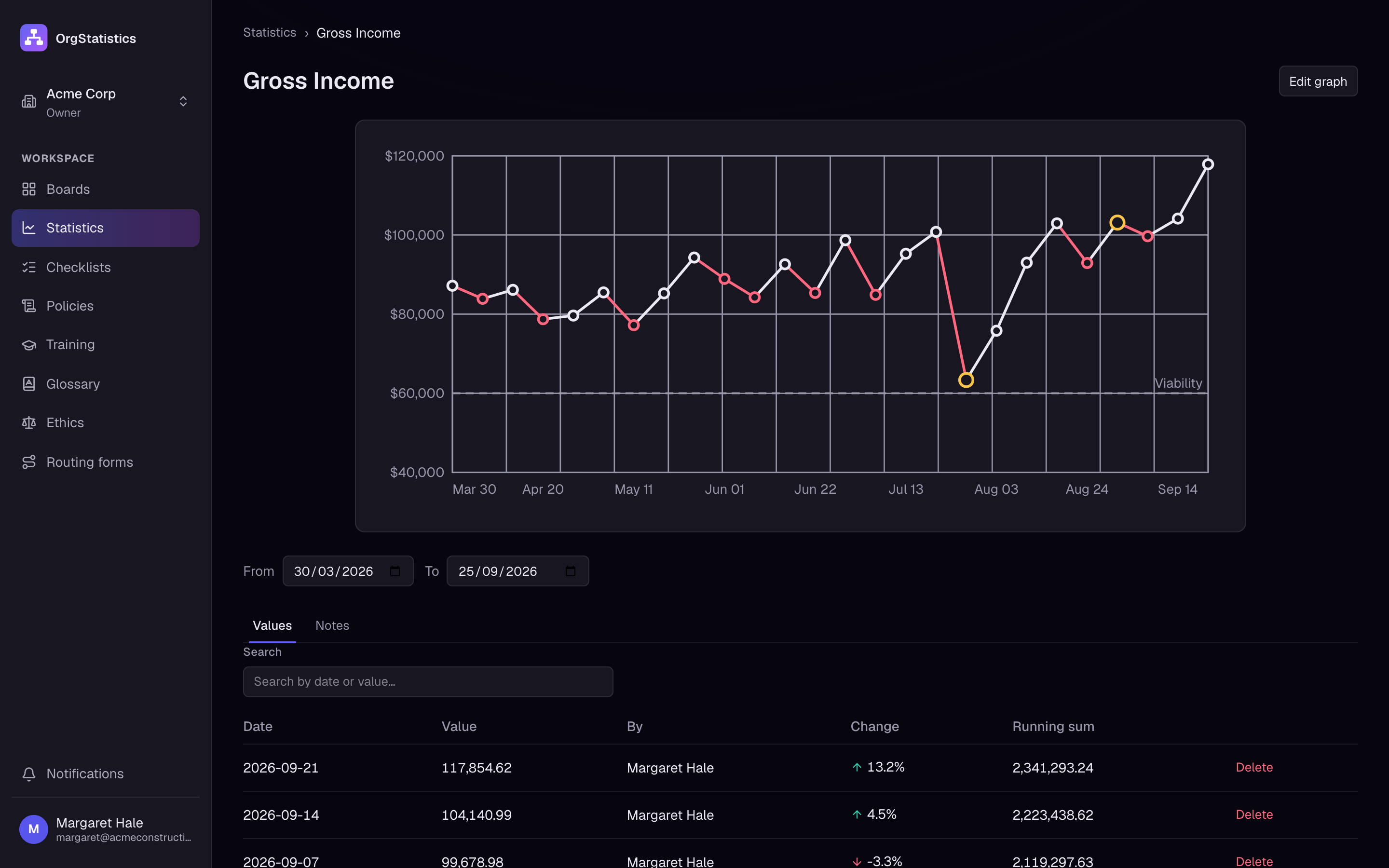
Task: Click the Edit graph button
Action: tap(1318, 81)
